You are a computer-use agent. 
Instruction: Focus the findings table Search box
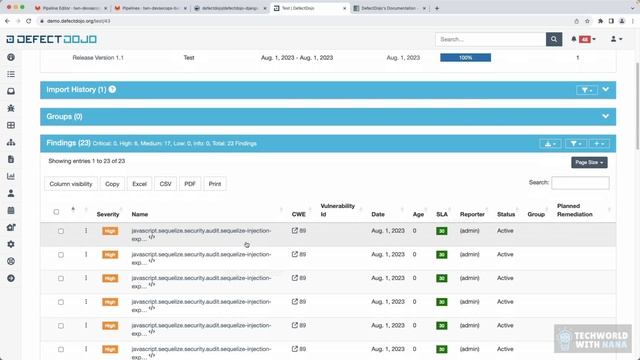click(x=580, y=183)
